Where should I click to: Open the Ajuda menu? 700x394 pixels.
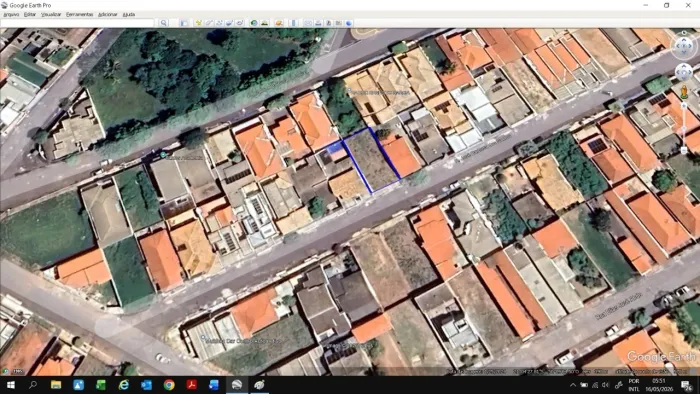(x=129, y=14)
